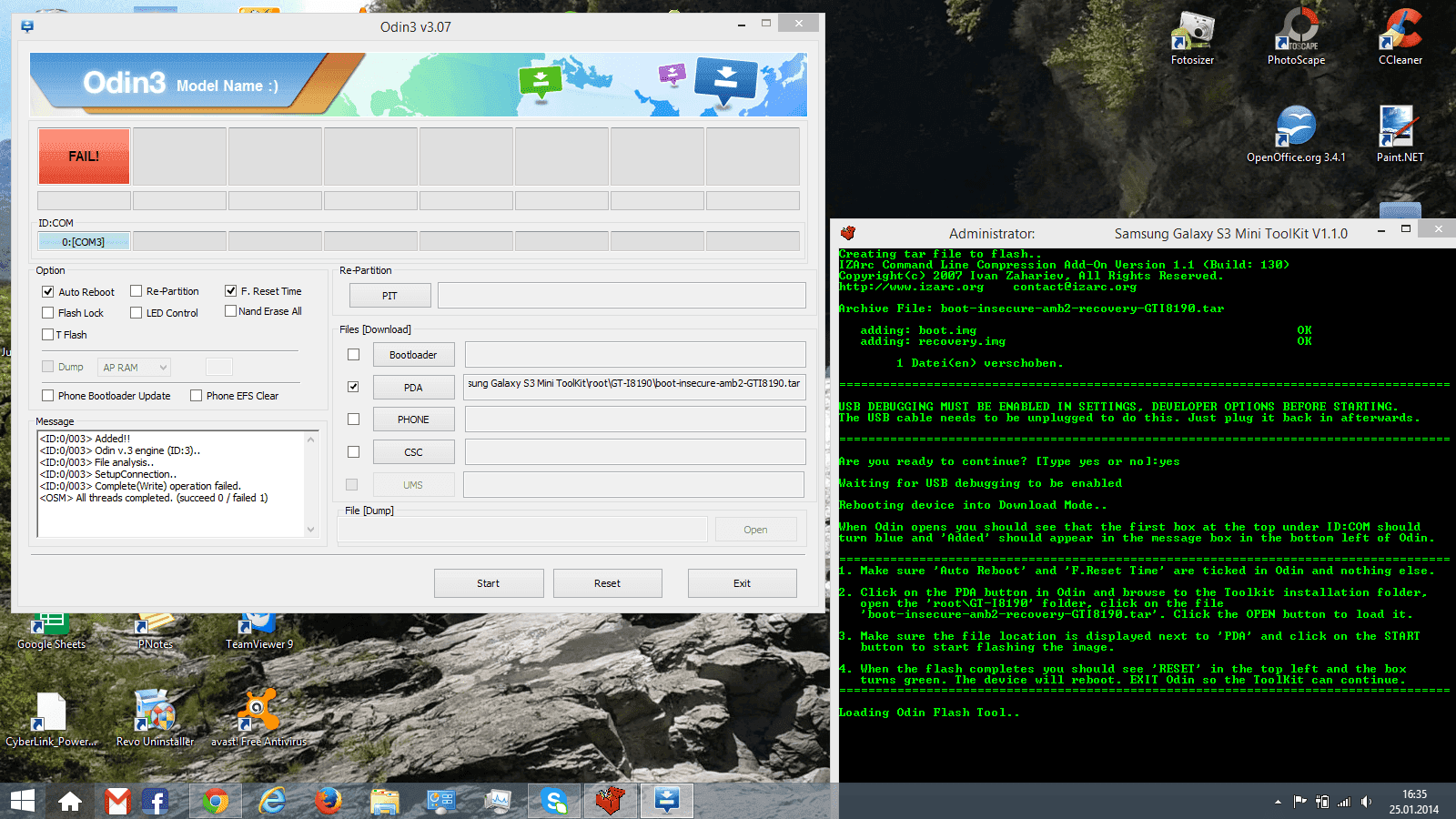Open the volume control in system tray
The image size is (1456, 819).
[1366, 802]
